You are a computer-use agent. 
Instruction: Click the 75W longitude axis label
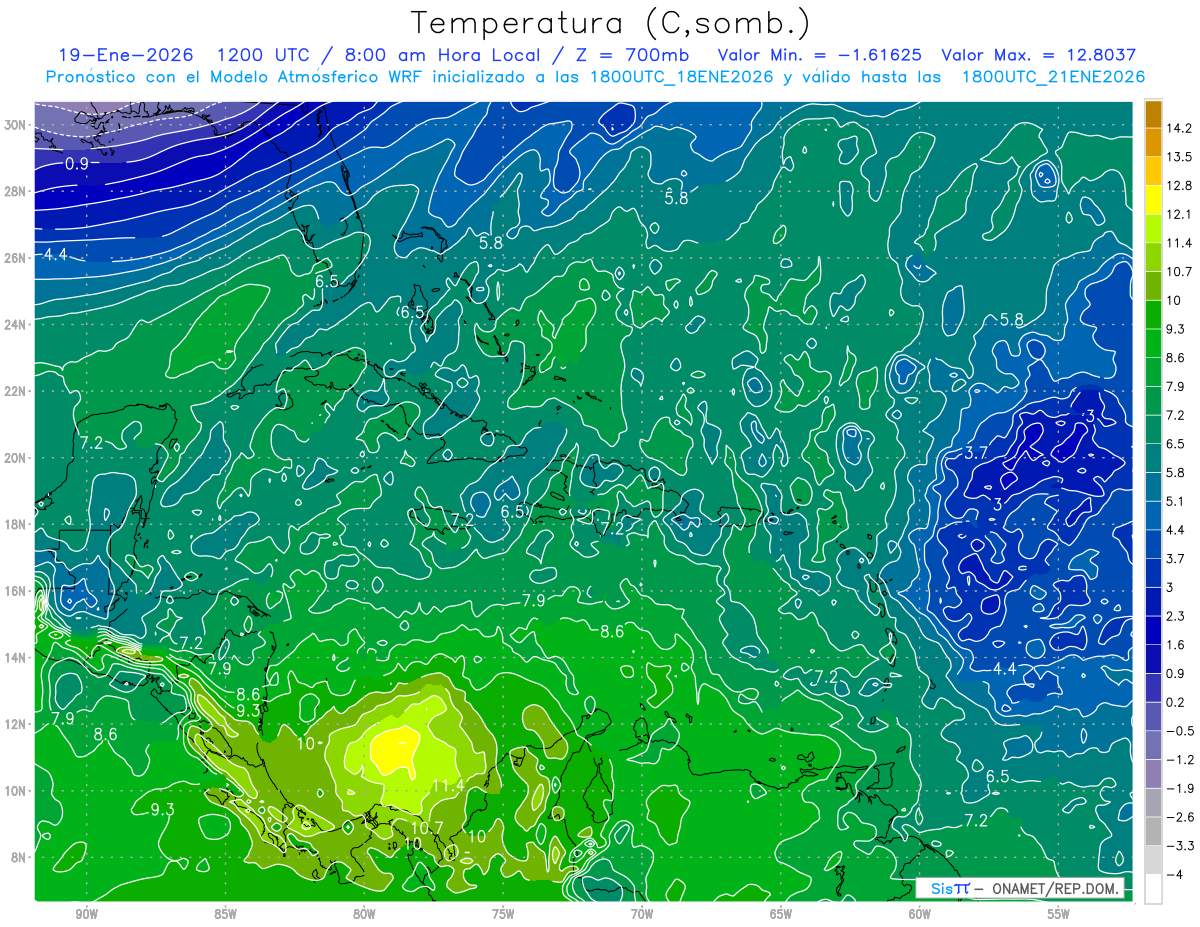pyautogui.click(x=503, y=914)
